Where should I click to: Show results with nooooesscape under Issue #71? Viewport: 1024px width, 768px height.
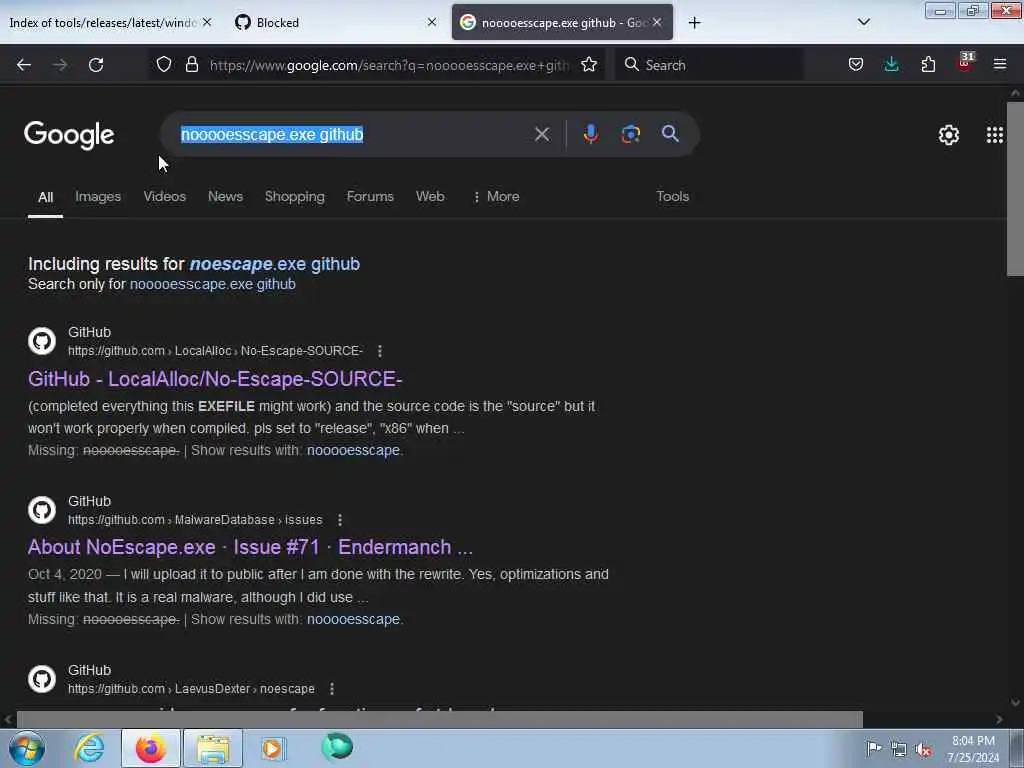point(353,619)
